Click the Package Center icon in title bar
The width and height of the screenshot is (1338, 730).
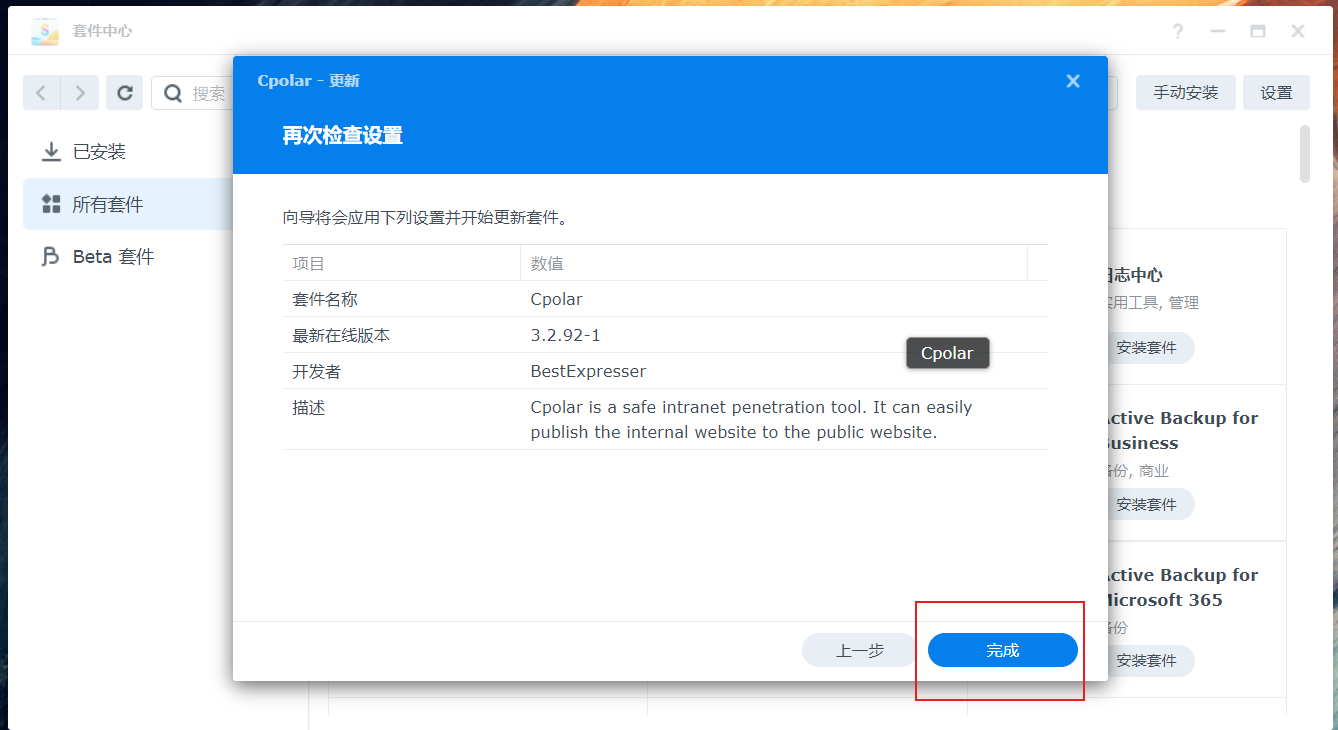pyautogui.click(x=44, y=31)
